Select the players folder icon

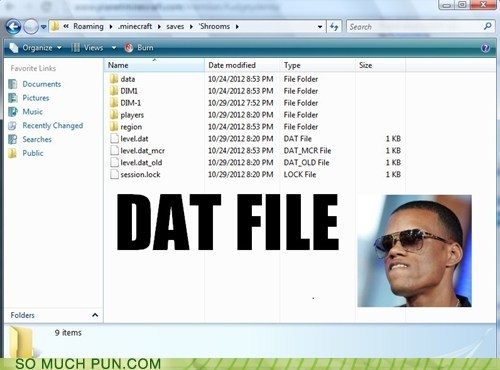(x=114, y=115)
